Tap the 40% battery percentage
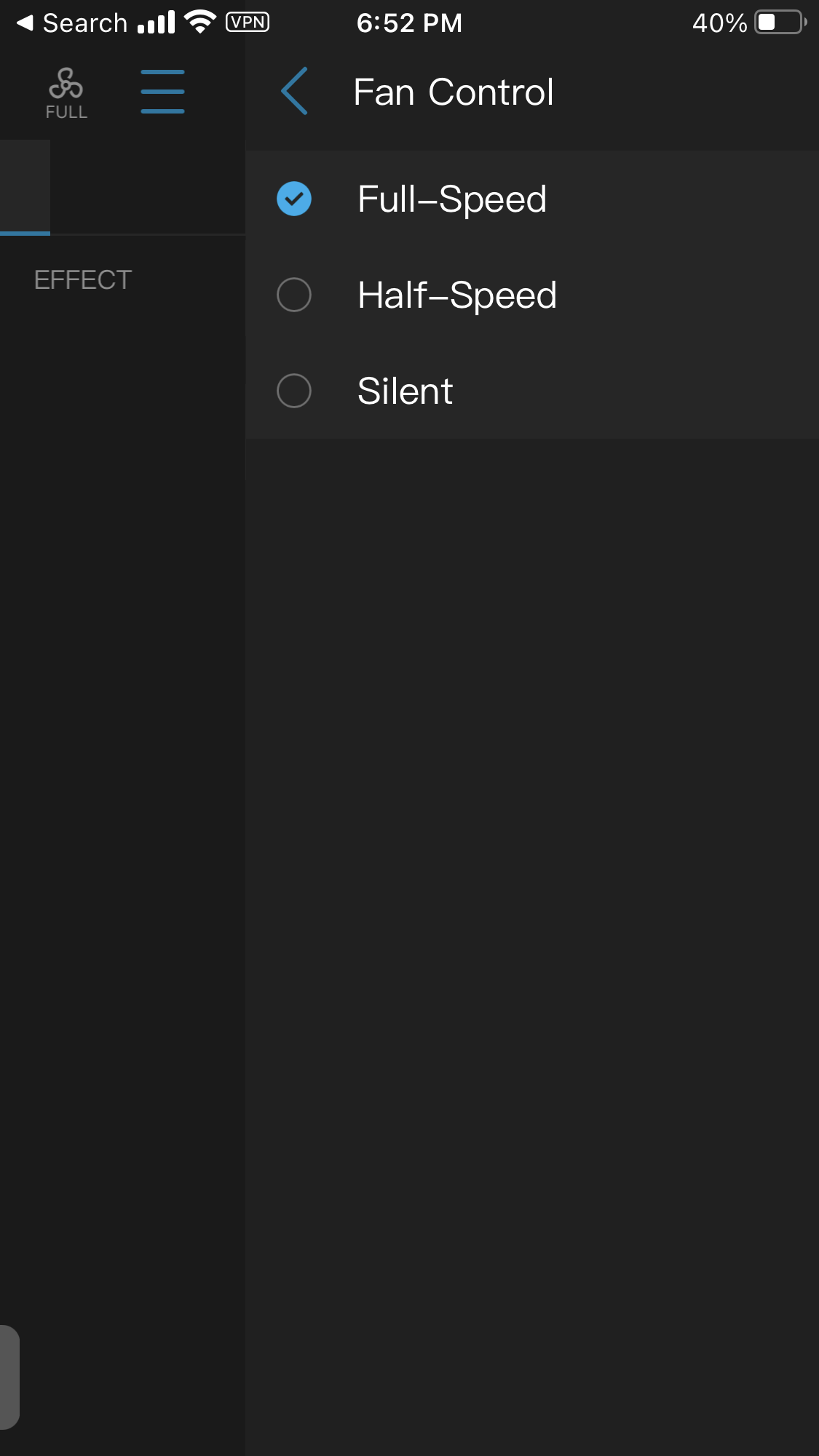This screenshot has width=819, height=1456. (719, 23)
